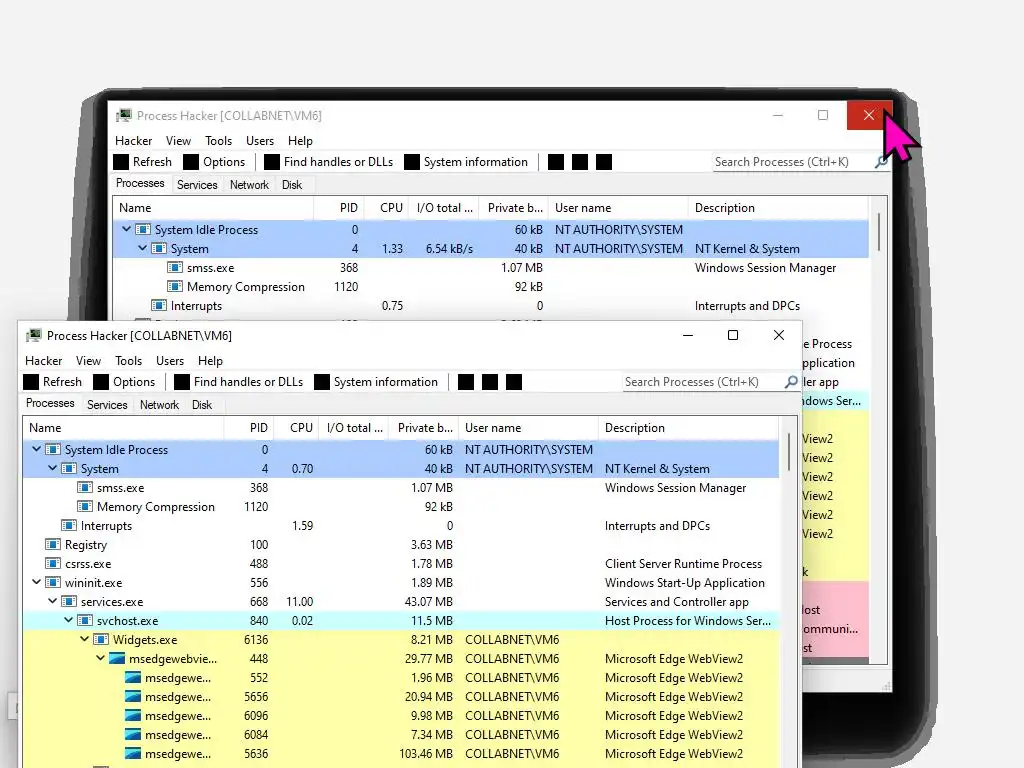Click the Memory Compression icon in front window
Viewport: 1024px width, 768px height.
(85, 507)
